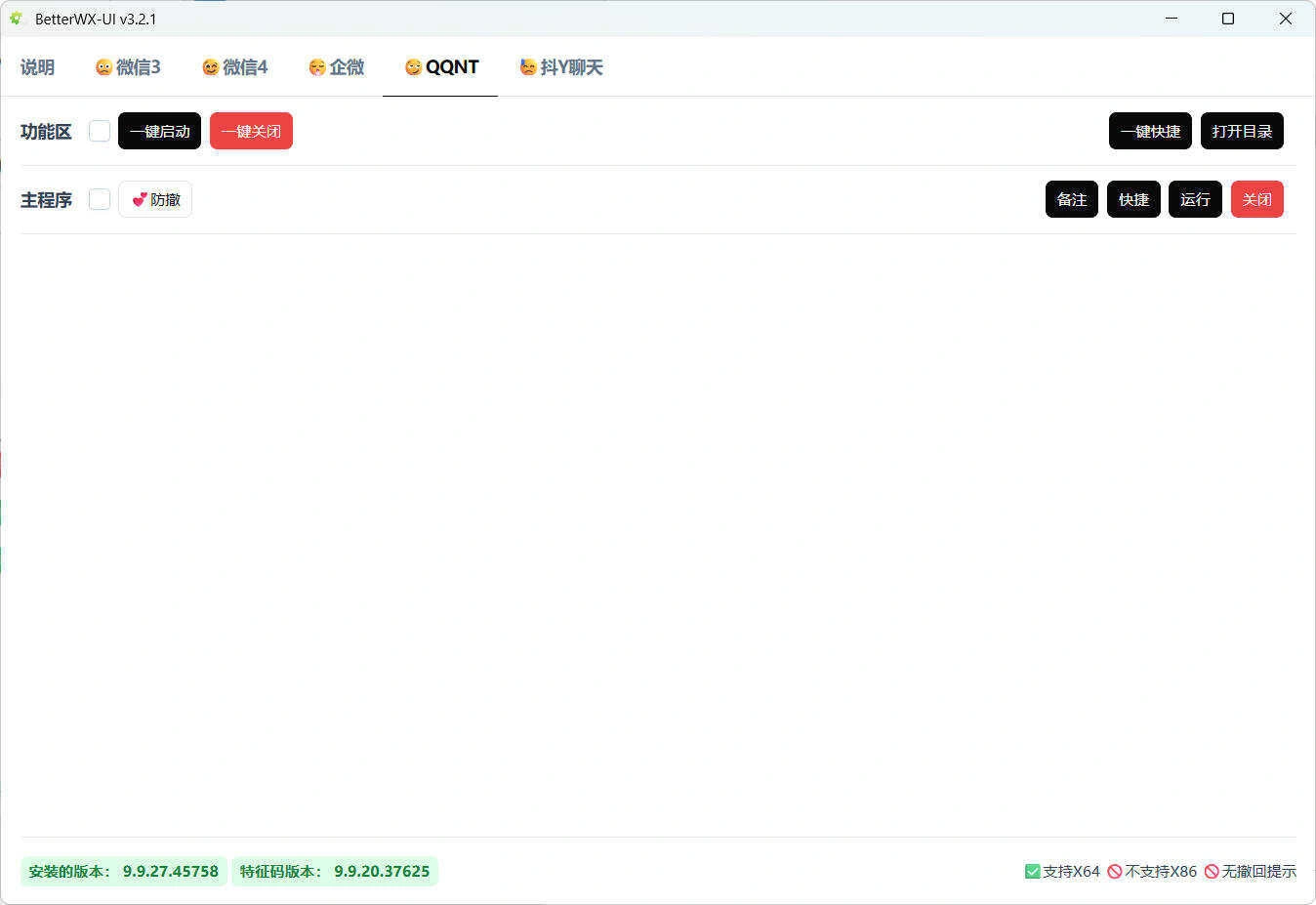The height and width of the screenshot is (905, 1316).
Task: Click the emoji icon on 抖Y聊天 tab
Action: coord(526,66)
